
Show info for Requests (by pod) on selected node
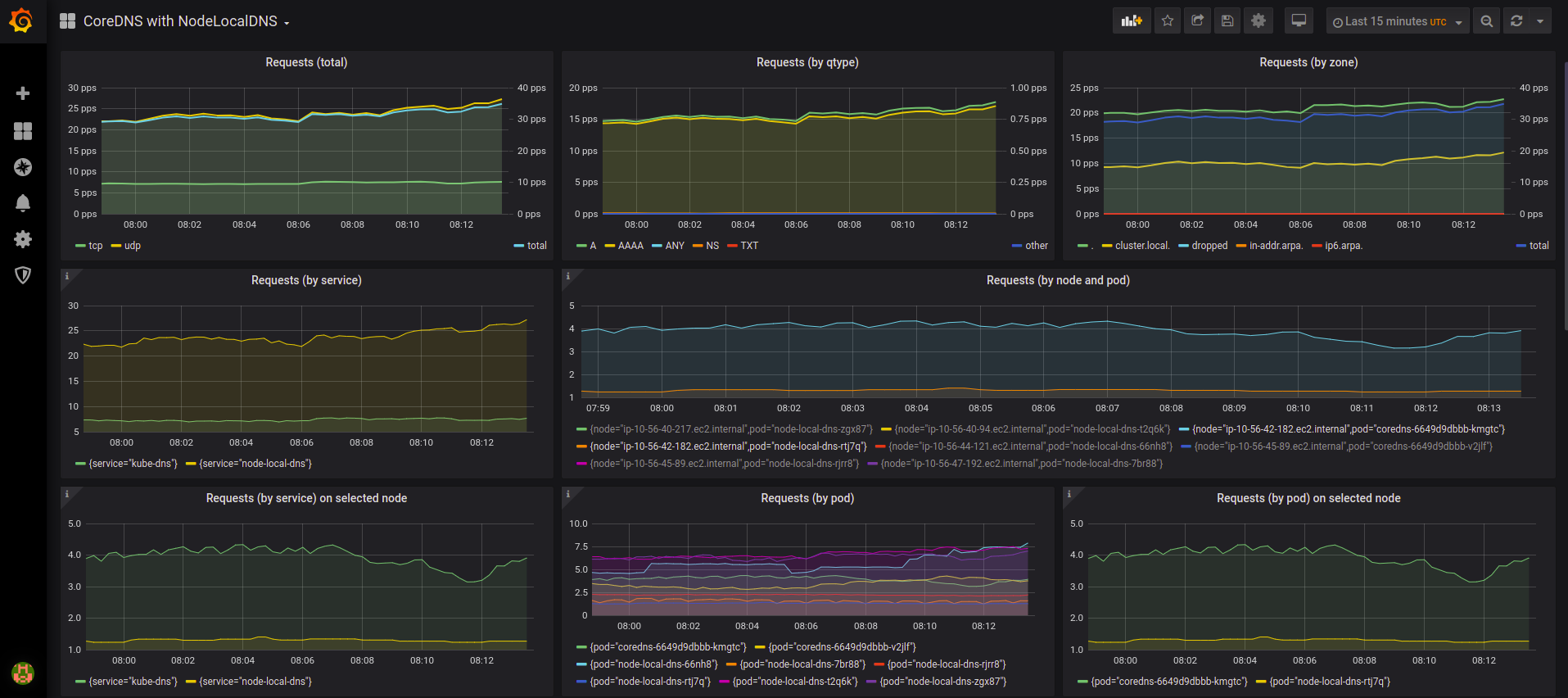1069,494
